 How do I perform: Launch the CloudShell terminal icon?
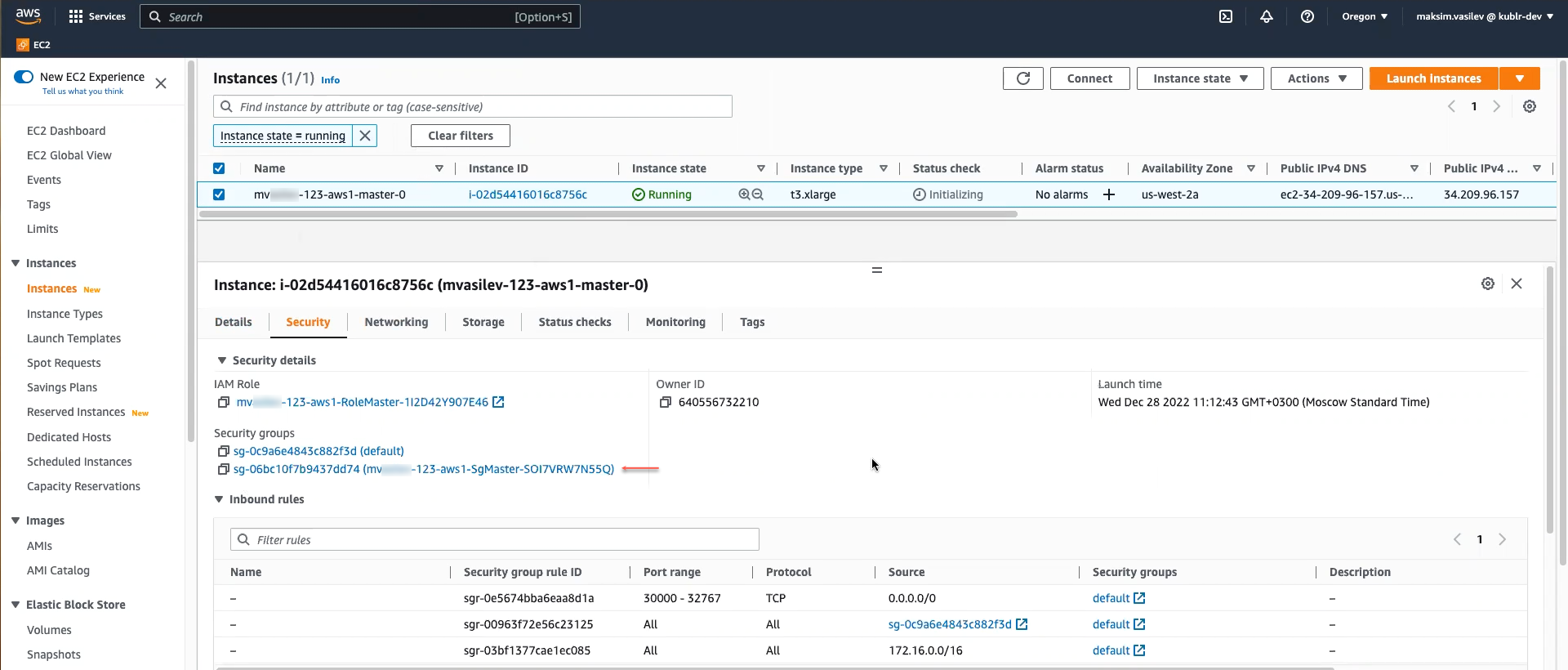click(1226, 16)
